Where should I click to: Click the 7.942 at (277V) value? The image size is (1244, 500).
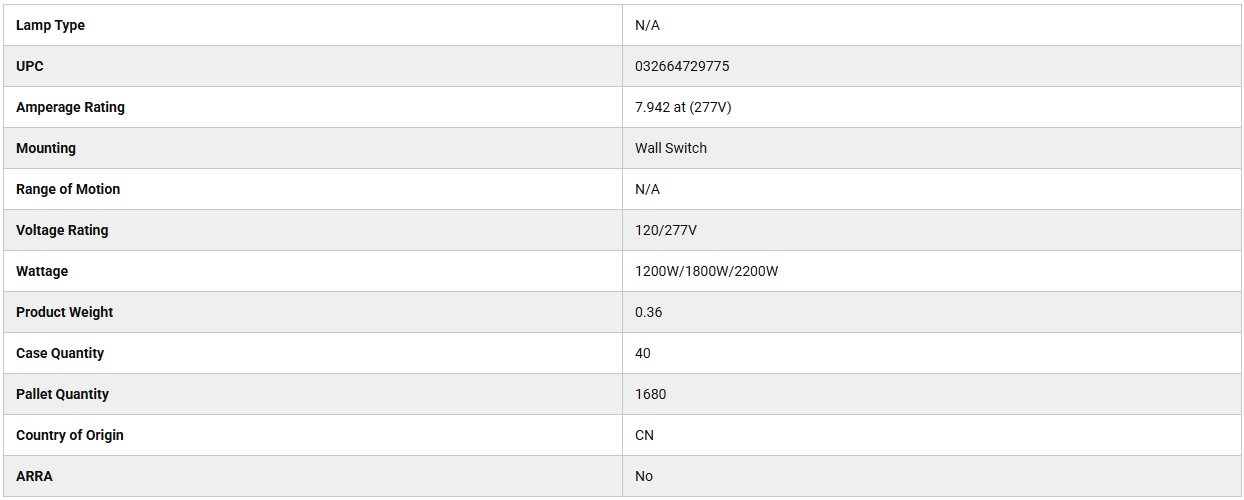pos(683,107)
